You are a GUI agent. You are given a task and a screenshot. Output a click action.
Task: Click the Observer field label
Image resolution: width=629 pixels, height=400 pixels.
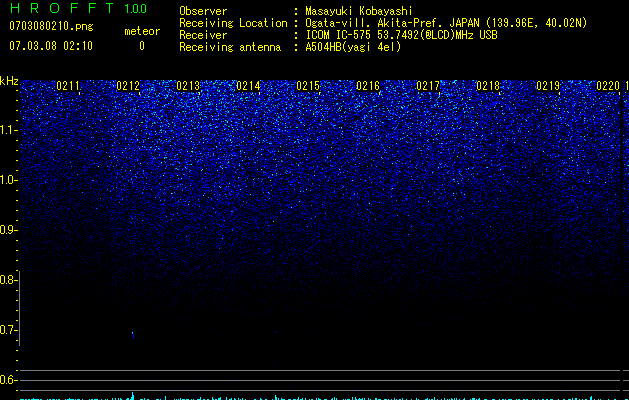point(203,11)
